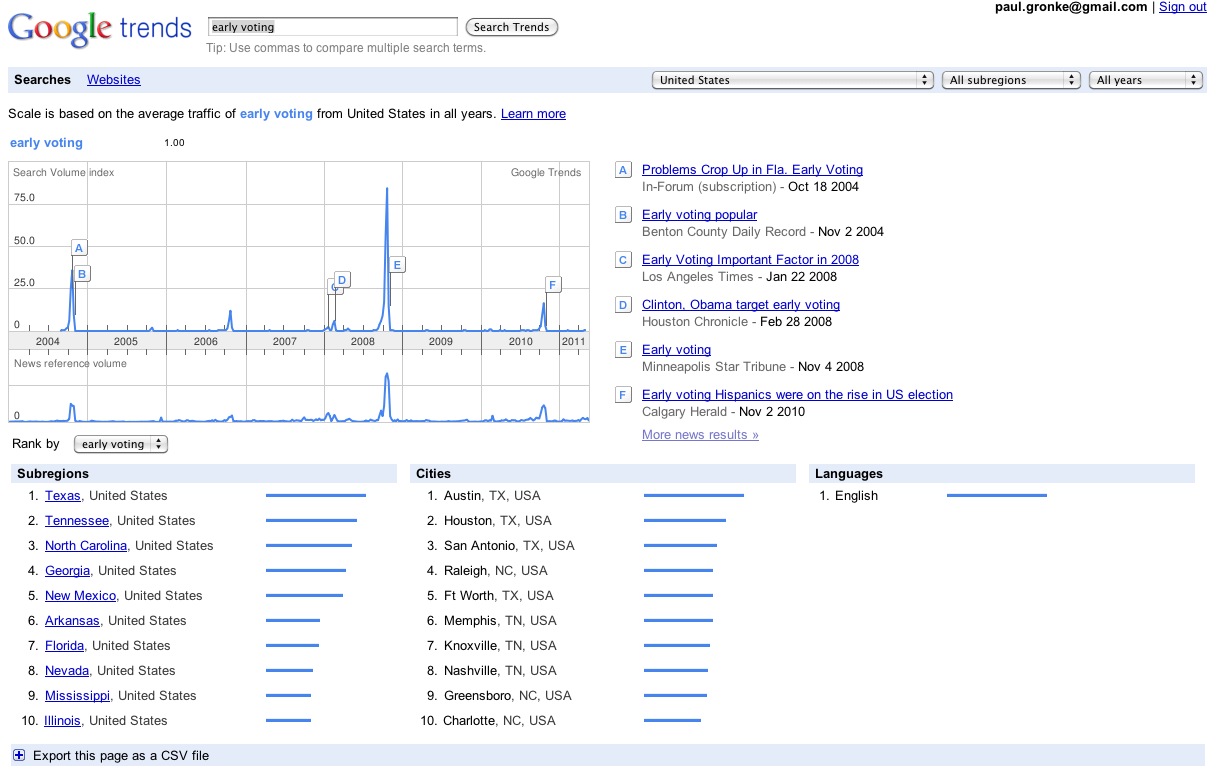The height and width of the screenshot is (780, 1212).
Task: Click the early voting search field
Action: click(332, 27)
